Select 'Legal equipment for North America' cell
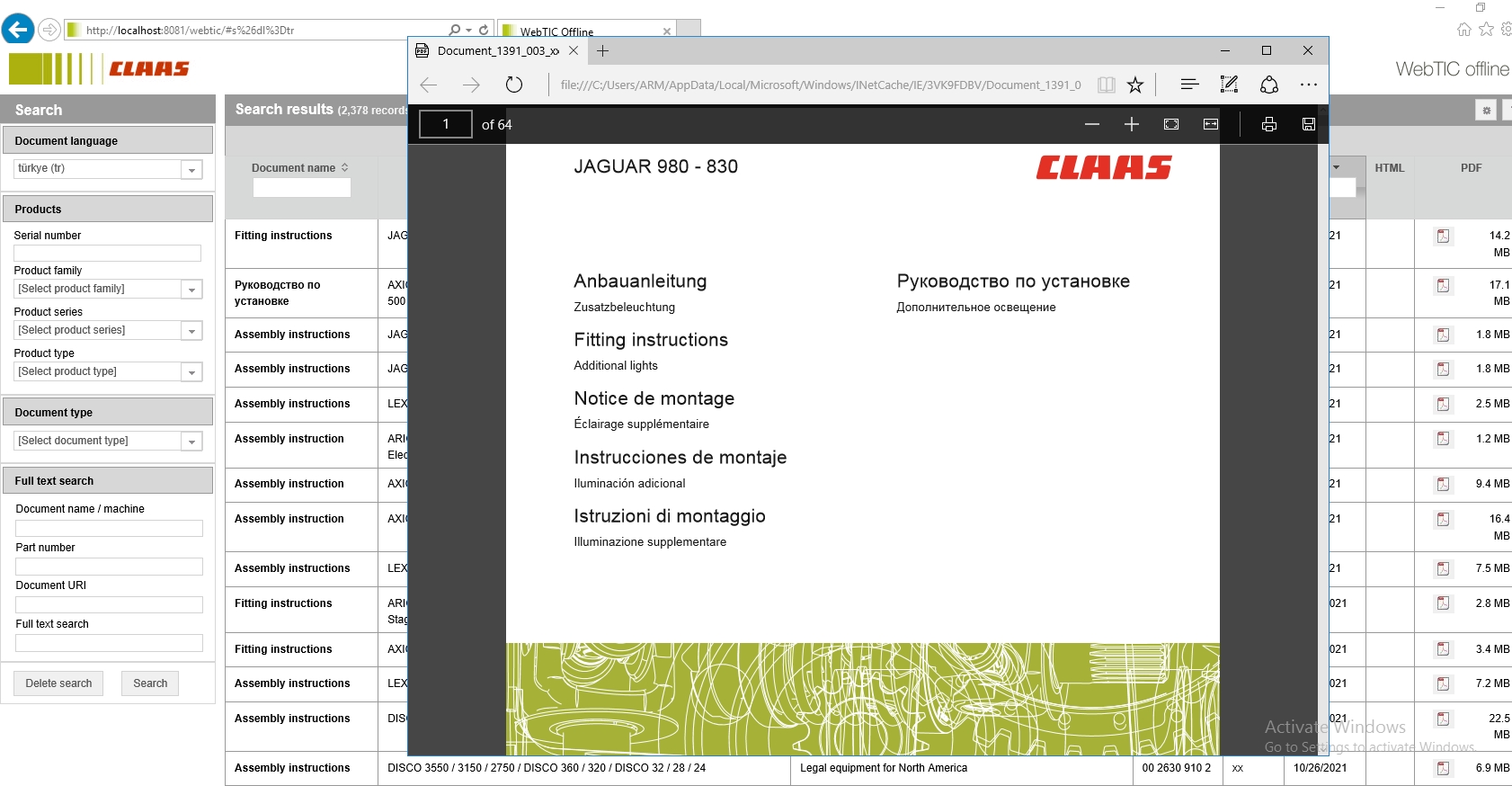 [961, 768]
